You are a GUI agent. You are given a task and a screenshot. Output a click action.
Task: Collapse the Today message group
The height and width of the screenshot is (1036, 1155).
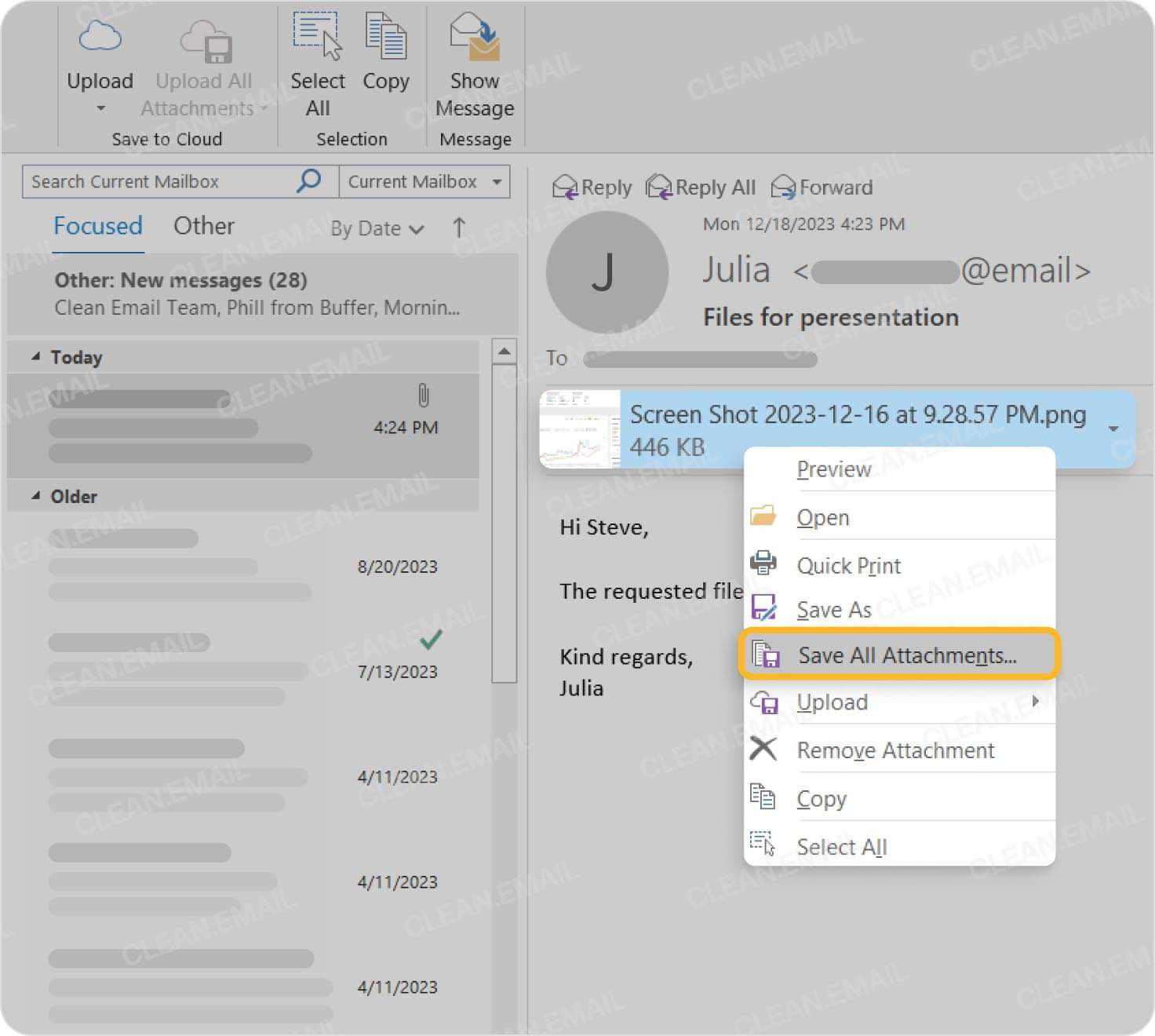pos(36,357)
